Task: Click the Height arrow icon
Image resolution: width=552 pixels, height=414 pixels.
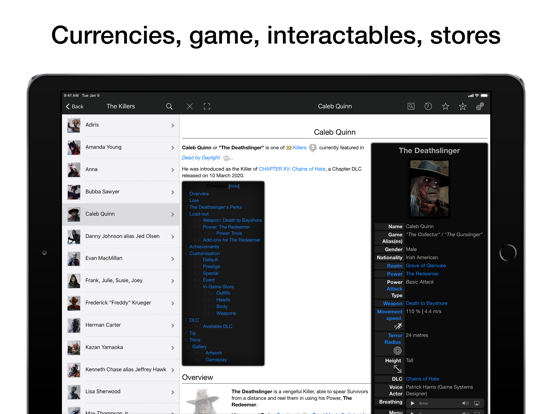Action: coord(397,369)
